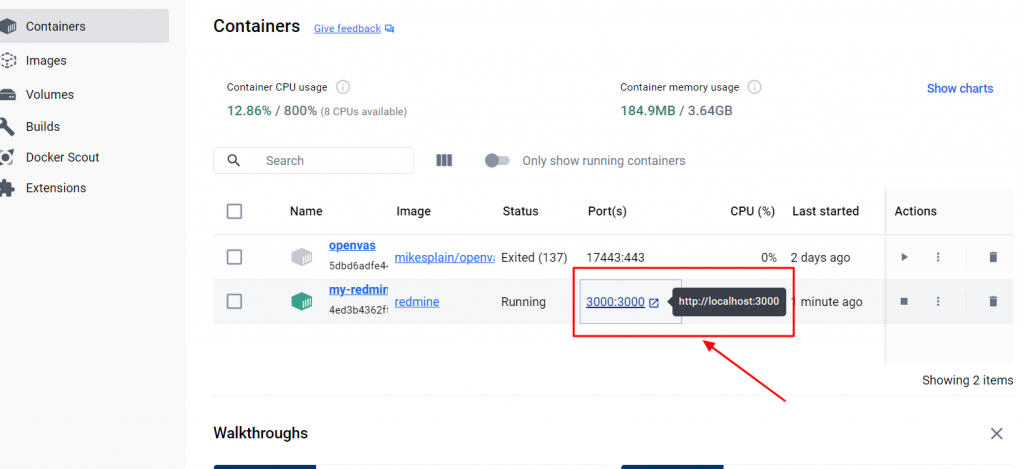The width and height of the screenshot is (1024, 469).
Task: Click the info icon beside Container CPU usage
Action: [x=343, y=87]
